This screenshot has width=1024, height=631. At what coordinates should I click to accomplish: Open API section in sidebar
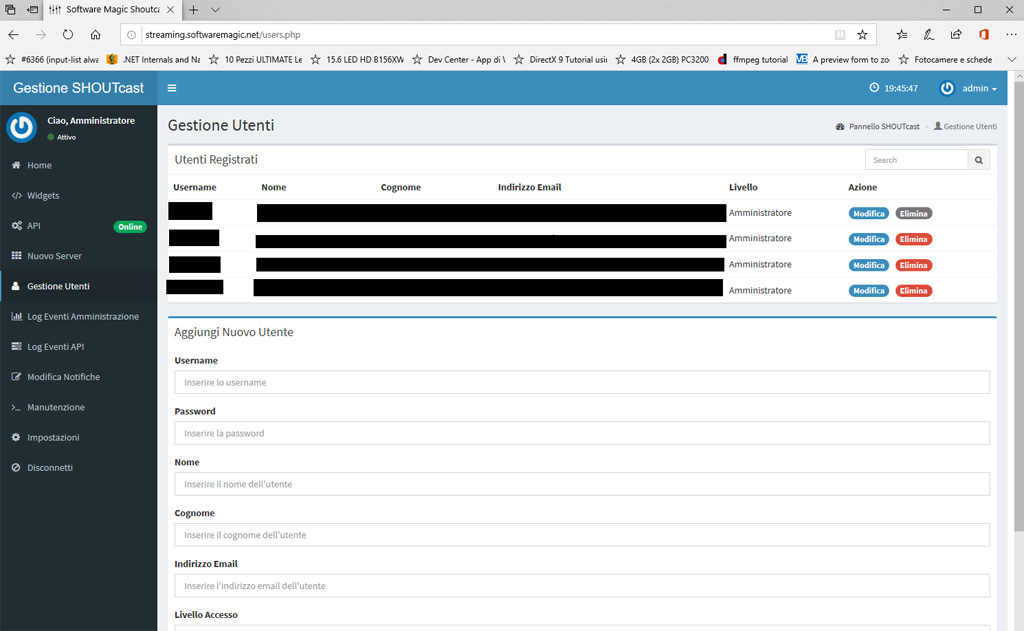point(78,226)
